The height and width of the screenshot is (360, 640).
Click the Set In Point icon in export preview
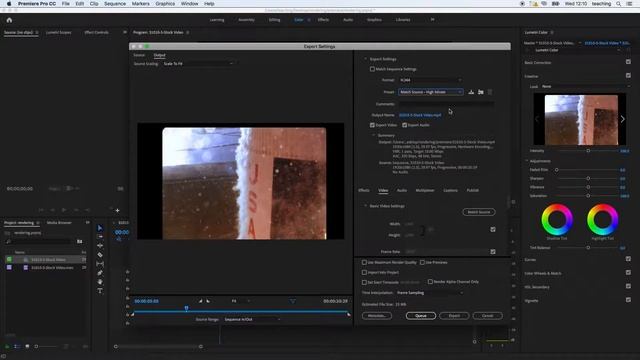(200, 301)
